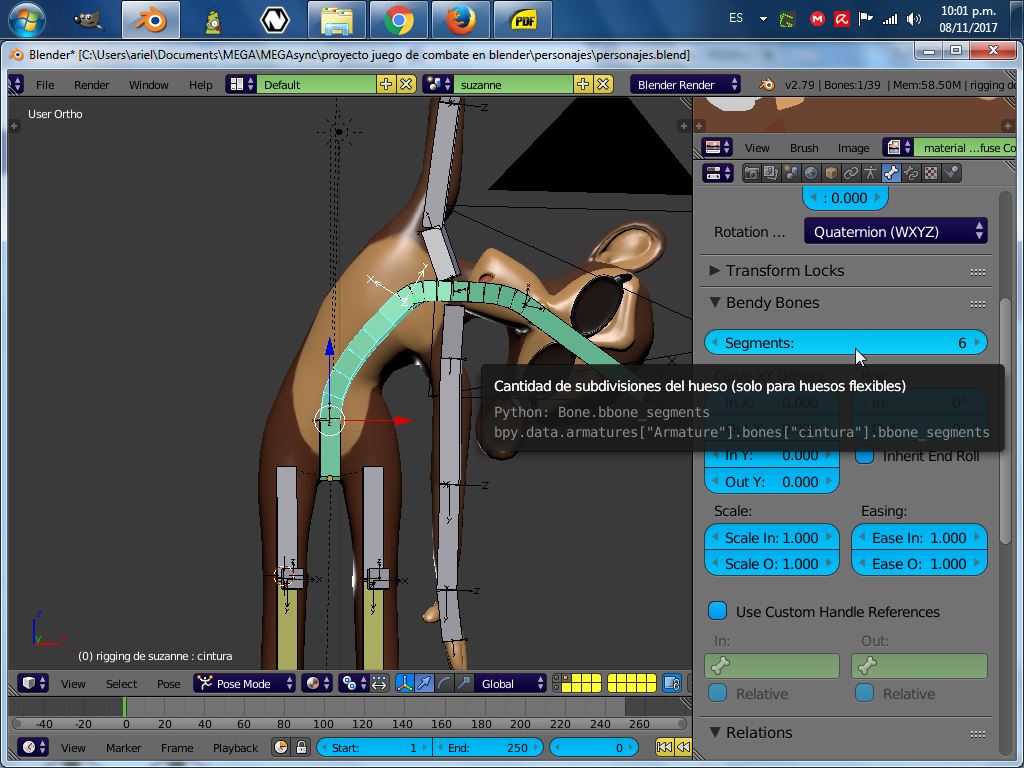
Task: Add a new scene next to suzanne
Action: point(583,84)
